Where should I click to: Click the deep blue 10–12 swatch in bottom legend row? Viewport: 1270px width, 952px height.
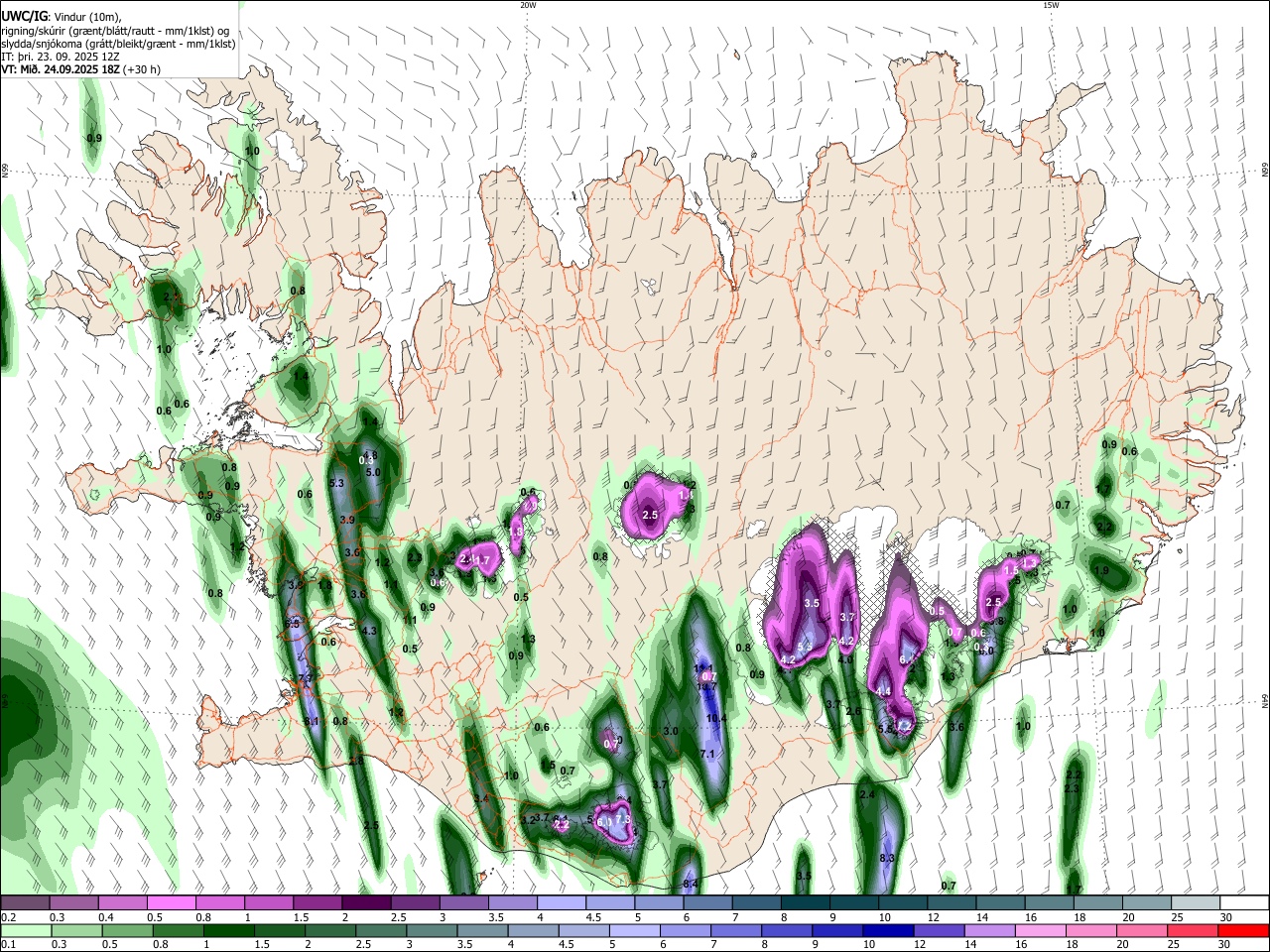(x=888, y=930)
